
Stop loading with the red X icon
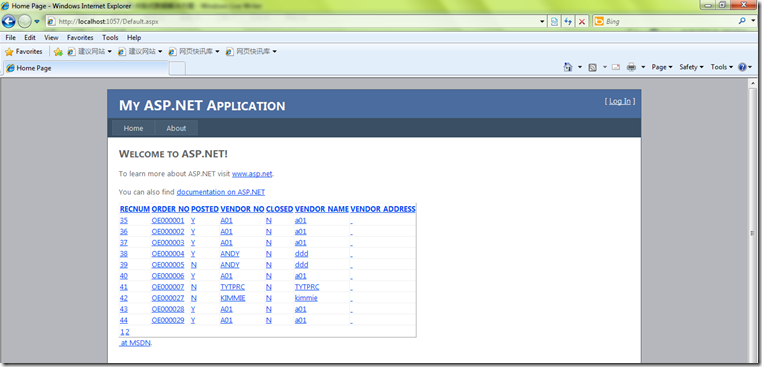click(582, 22)
